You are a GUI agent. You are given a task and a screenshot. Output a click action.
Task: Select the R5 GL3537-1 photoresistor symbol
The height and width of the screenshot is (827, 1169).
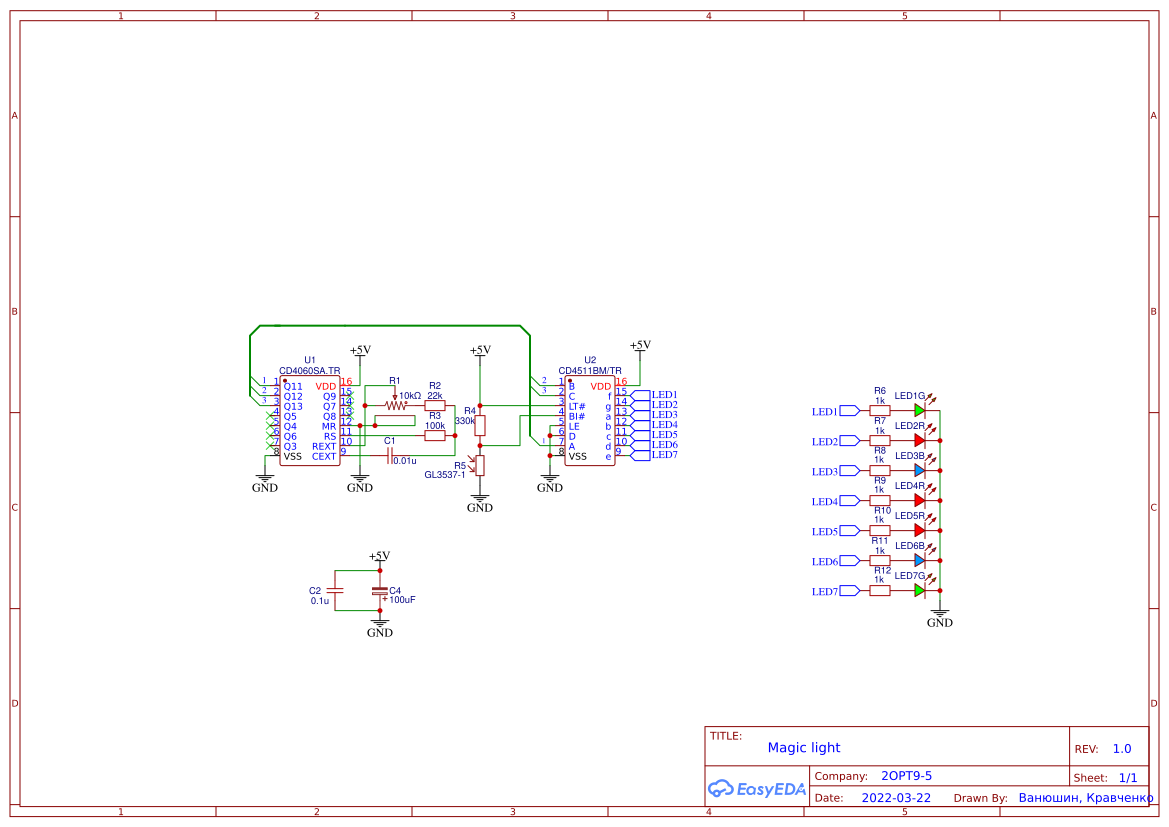click(x=480, y=465)
